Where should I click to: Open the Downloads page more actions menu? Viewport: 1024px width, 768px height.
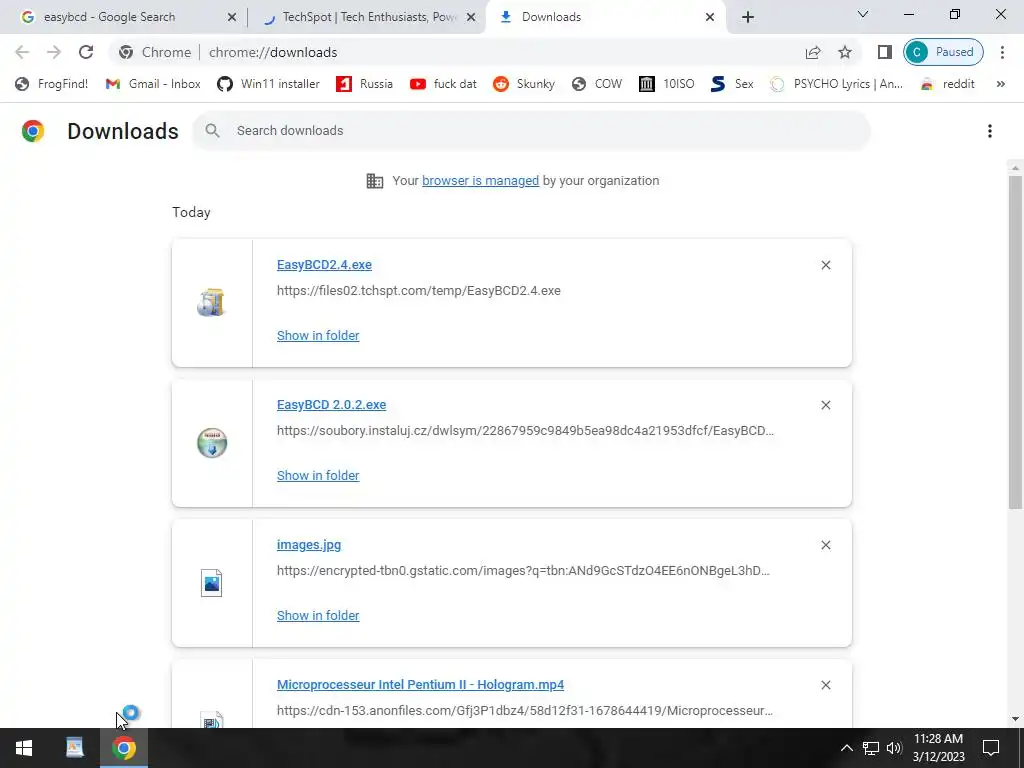pyautogui.click(x=990, y=131)
